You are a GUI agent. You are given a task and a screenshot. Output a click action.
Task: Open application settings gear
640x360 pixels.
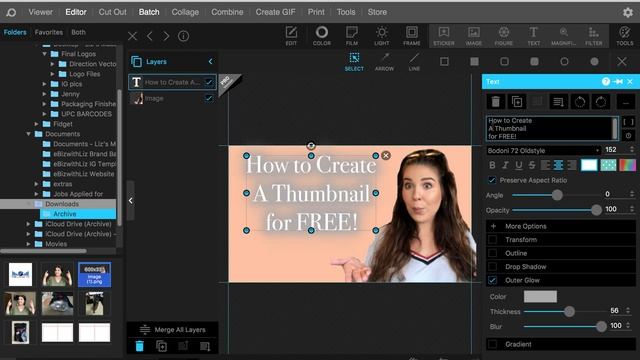tap(628, 12)
